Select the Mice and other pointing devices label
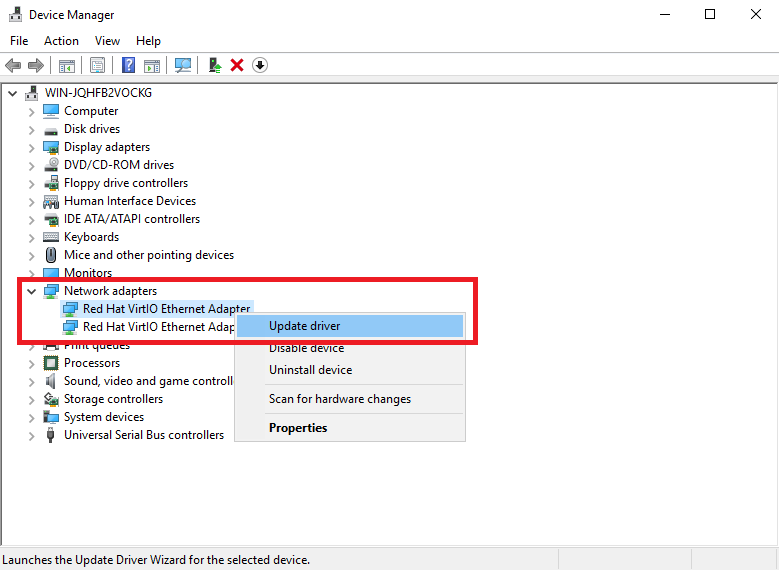Image resolution: width=779 pixels, height=570 pixels. tap(149, 255)
